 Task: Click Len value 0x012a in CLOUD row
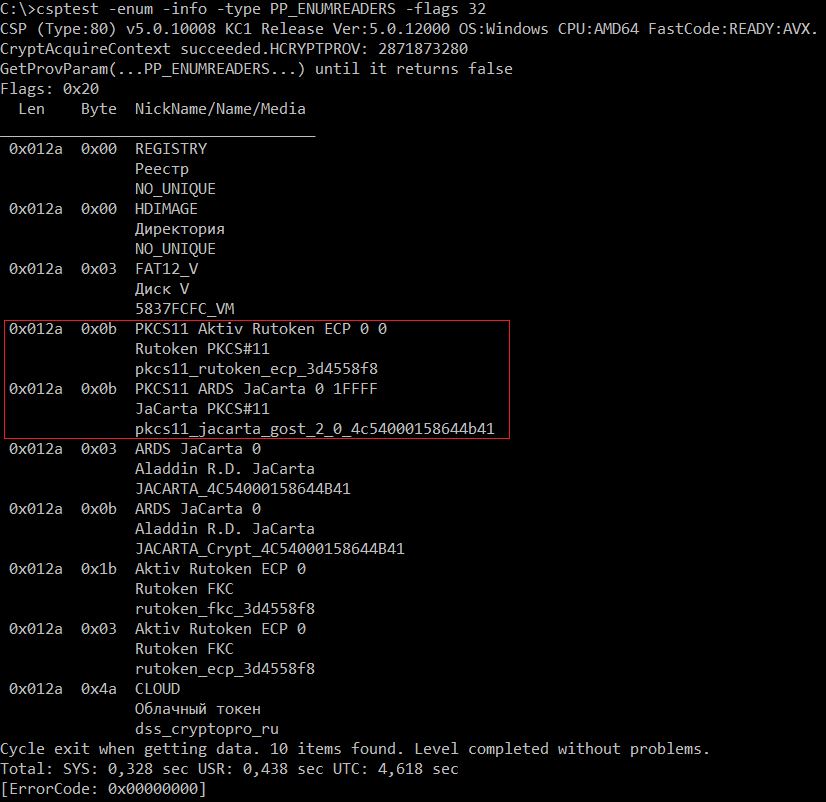click(x=36, y=689)
